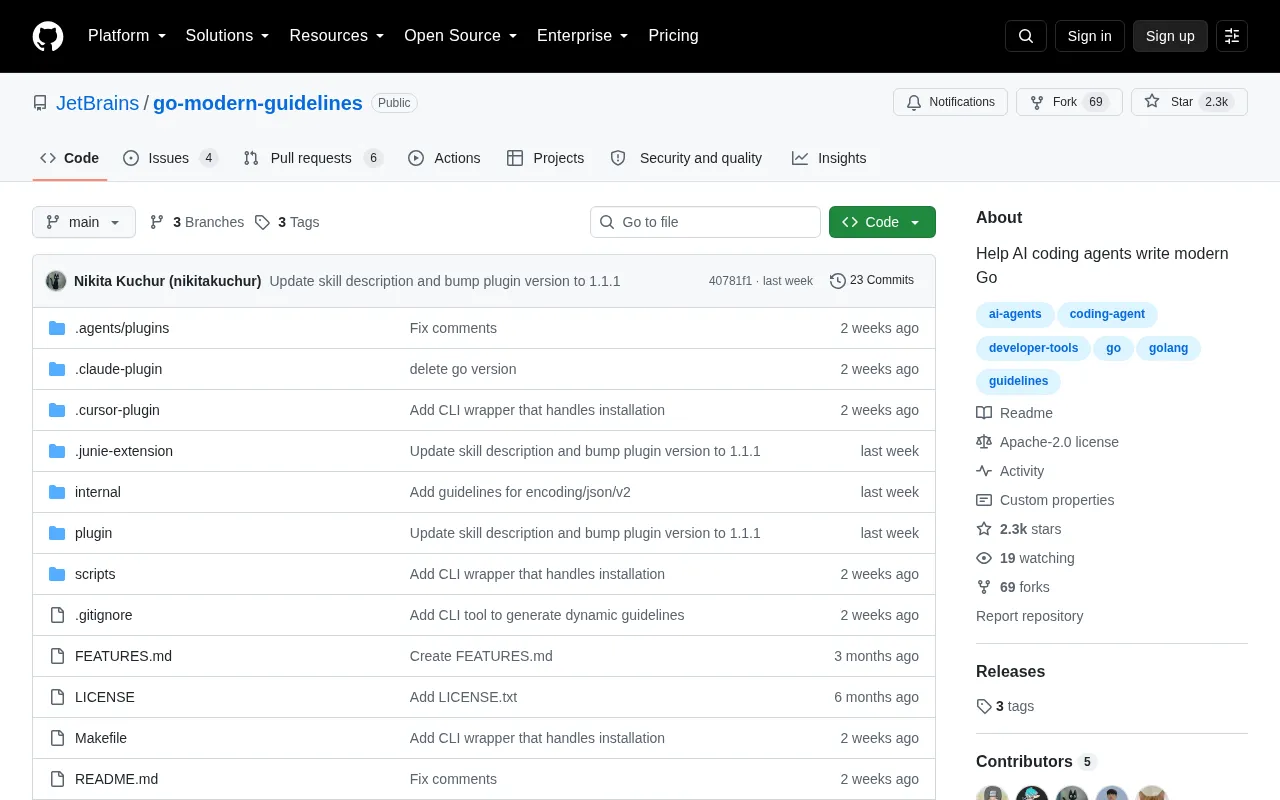Click Nikita Kuchur's commit avatar

56,281
